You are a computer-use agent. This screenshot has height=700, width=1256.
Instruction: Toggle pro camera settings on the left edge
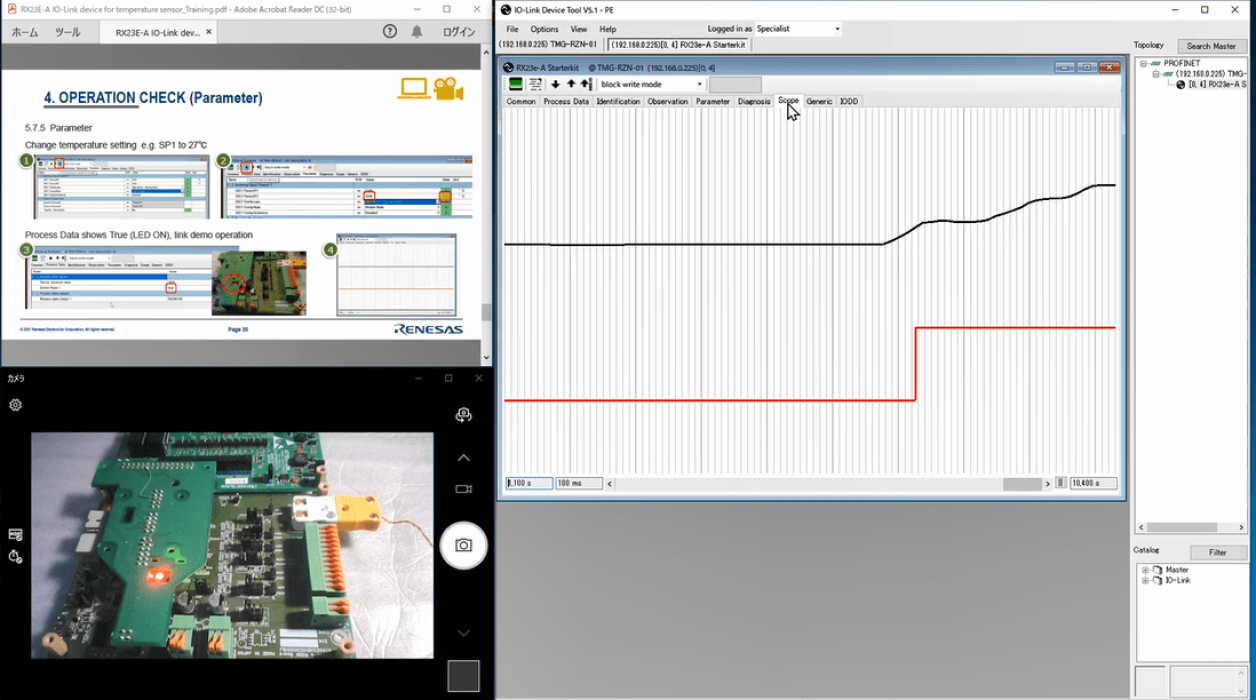pos(14,535)
